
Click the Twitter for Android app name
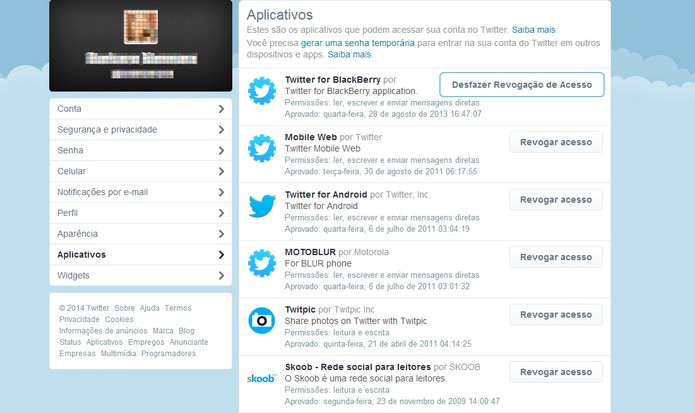326,195
